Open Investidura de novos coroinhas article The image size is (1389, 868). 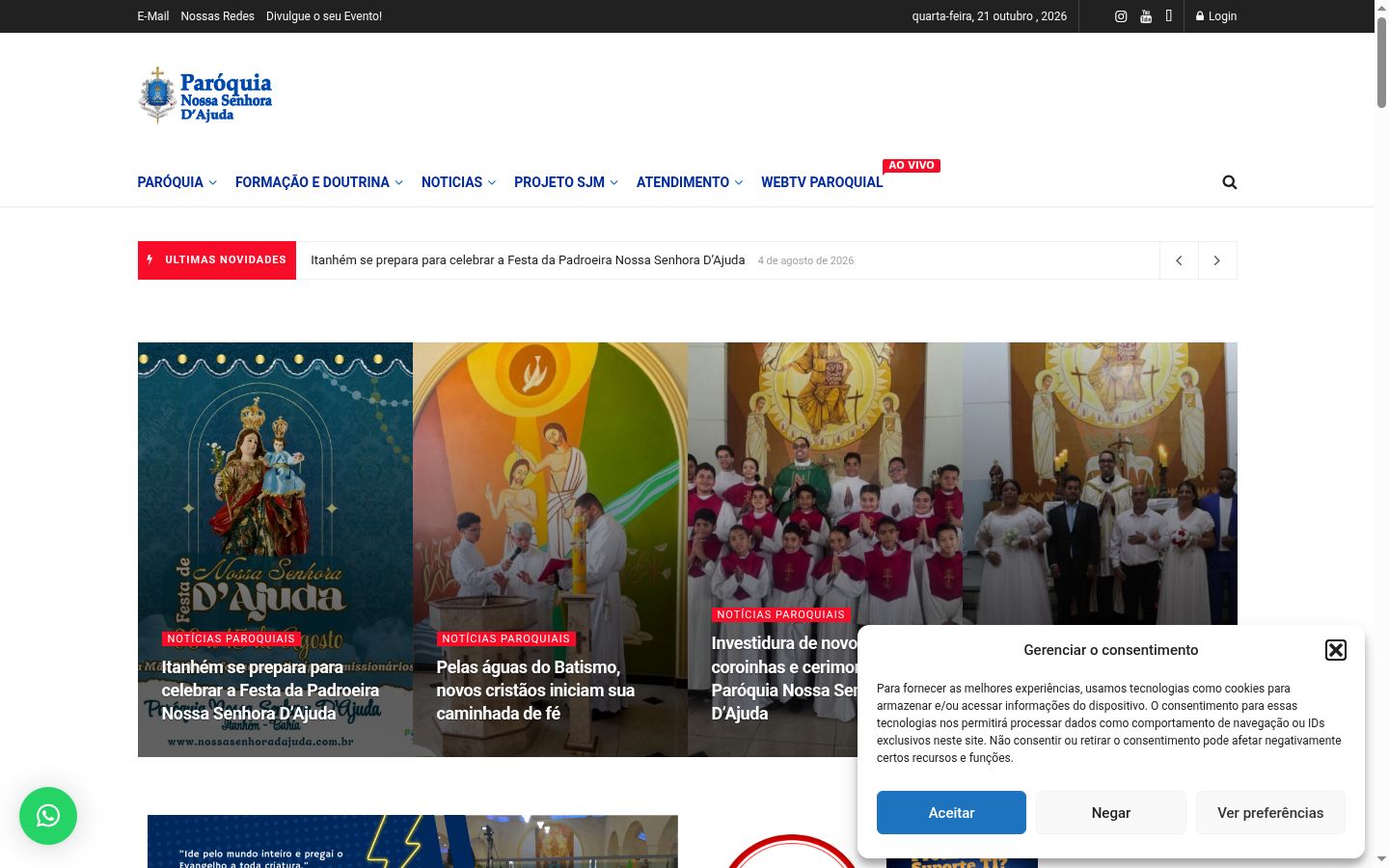784,678
